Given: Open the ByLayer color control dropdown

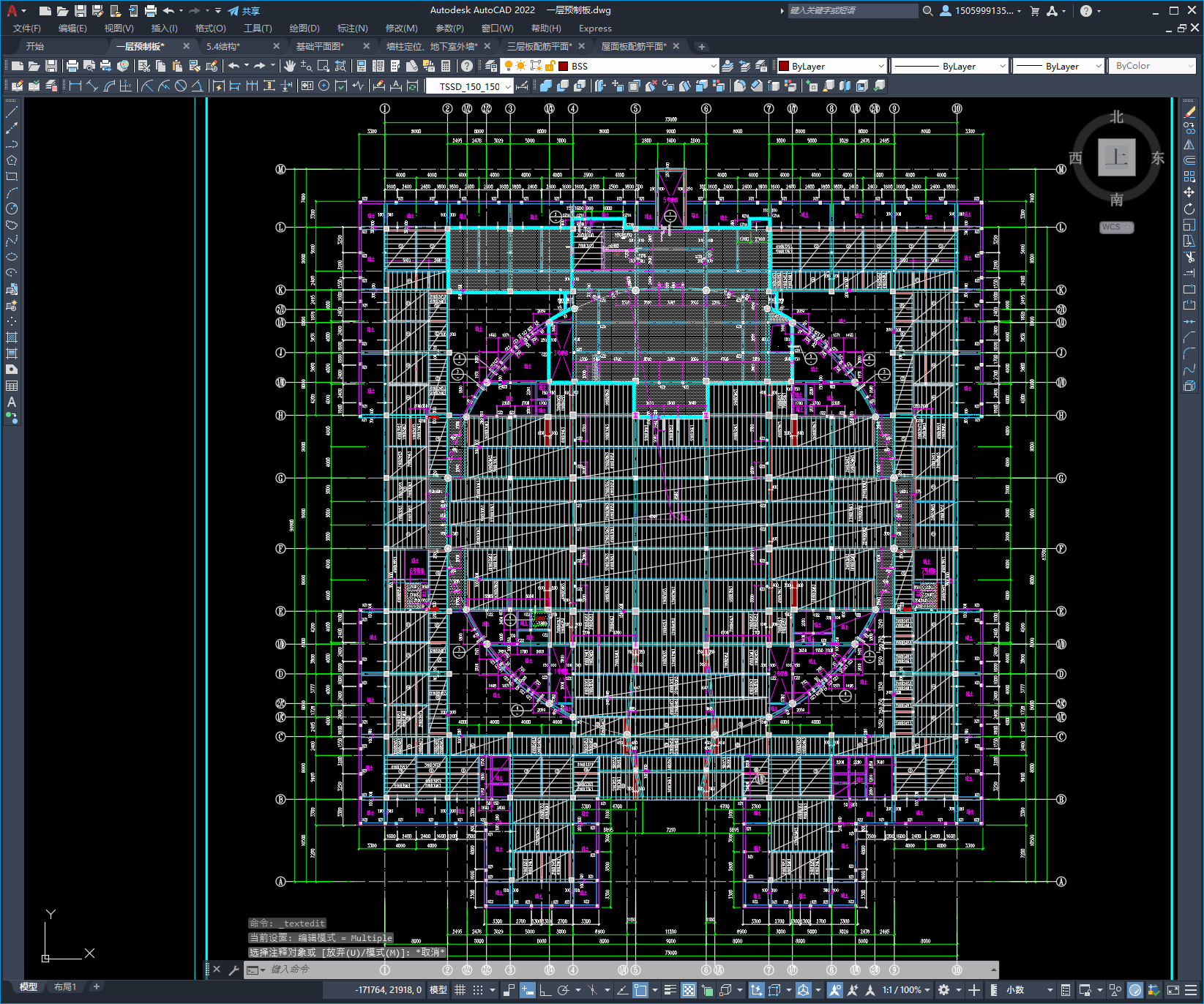Looking at the screenshot, I should 831,66.
